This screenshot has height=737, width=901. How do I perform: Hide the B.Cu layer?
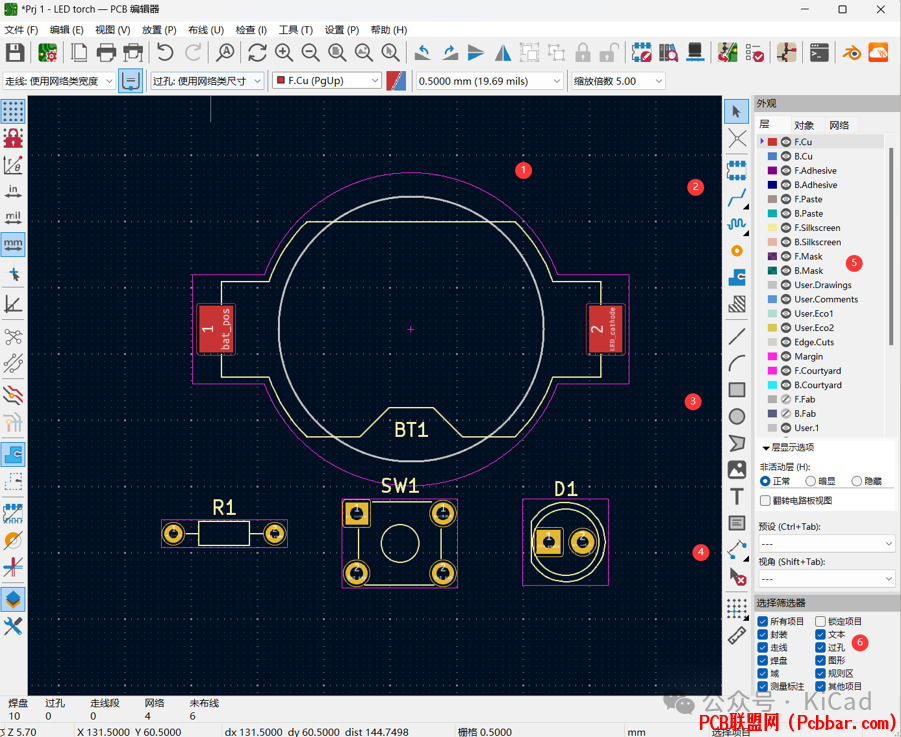pyautogui.click(x=786, y=156)
